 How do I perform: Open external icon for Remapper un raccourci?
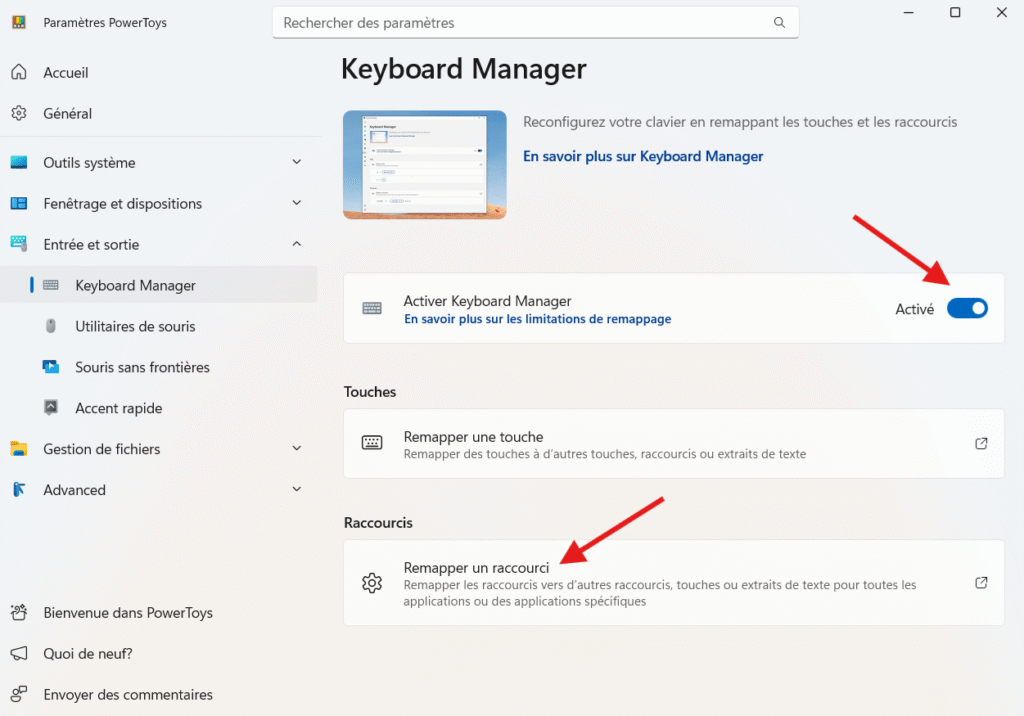click(981, 583)
